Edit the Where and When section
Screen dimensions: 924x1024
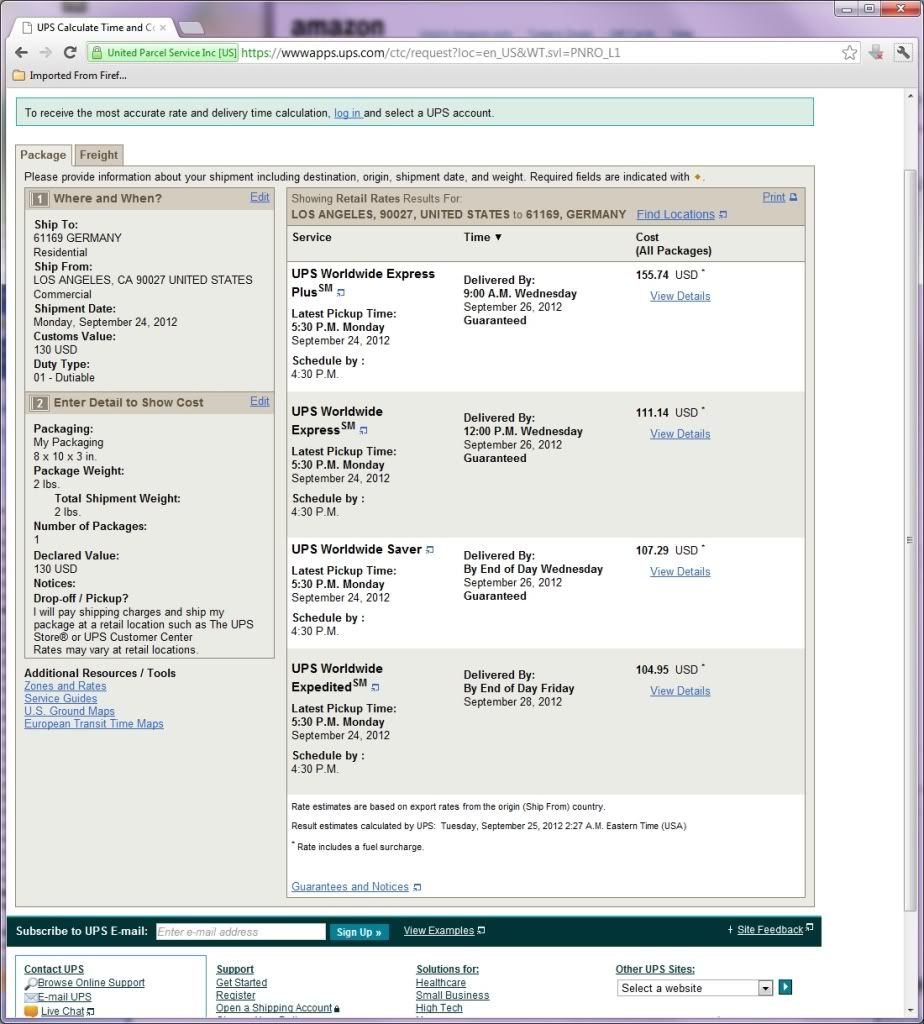pos(259,197)
